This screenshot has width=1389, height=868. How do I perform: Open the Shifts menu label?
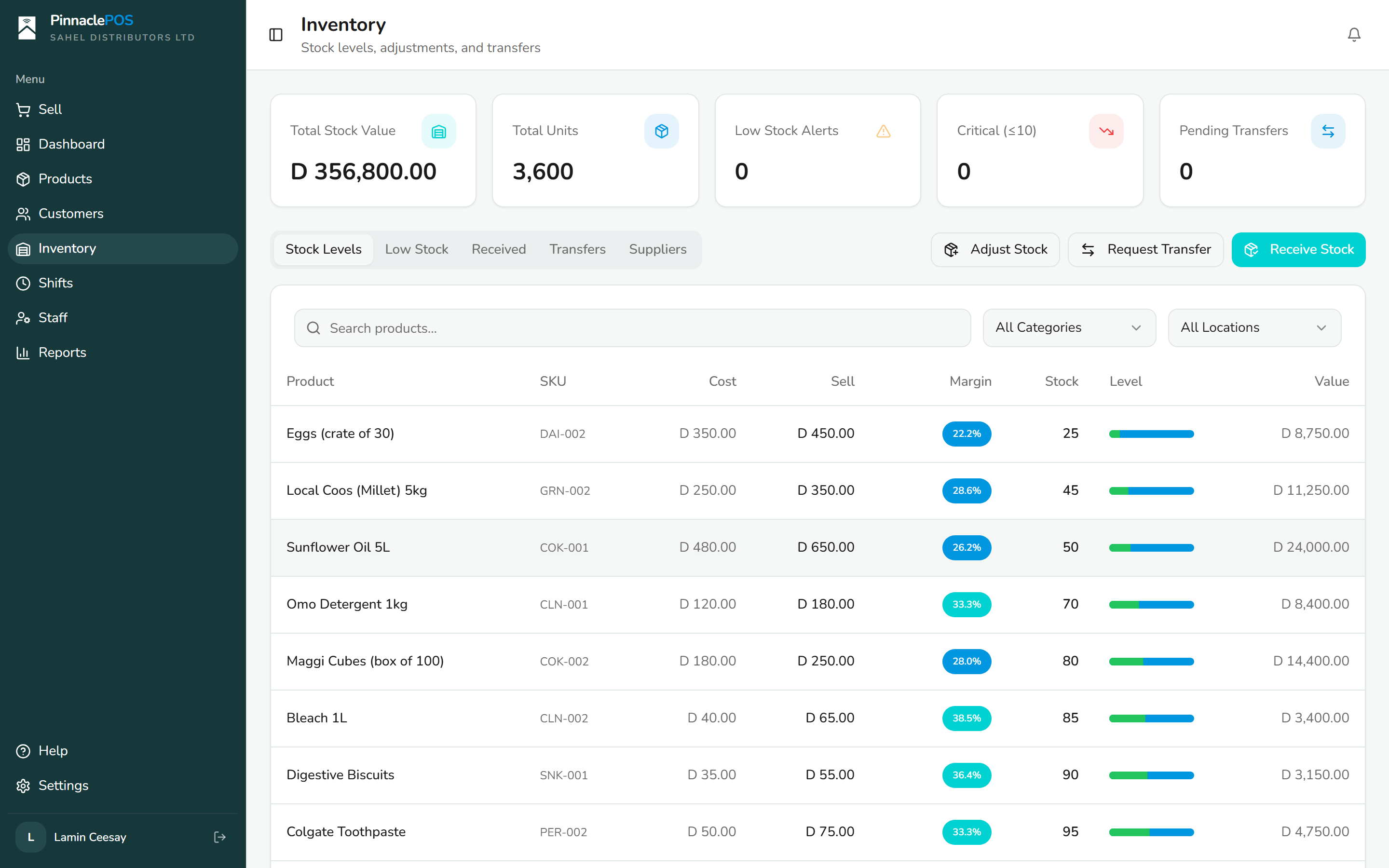[55, 283]
